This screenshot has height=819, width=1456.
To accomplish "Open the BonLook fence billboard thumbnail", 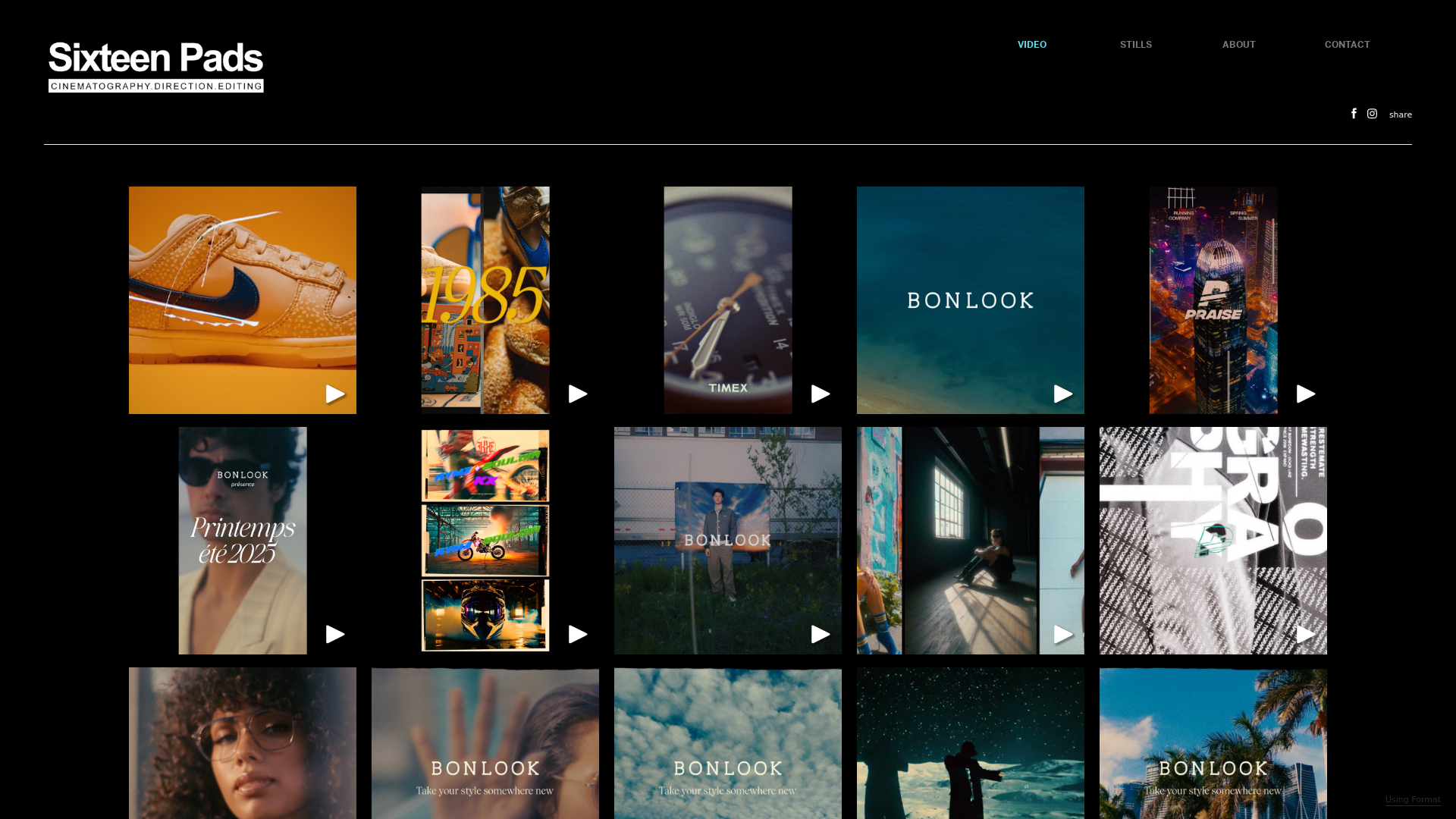I will coord(728,541).
